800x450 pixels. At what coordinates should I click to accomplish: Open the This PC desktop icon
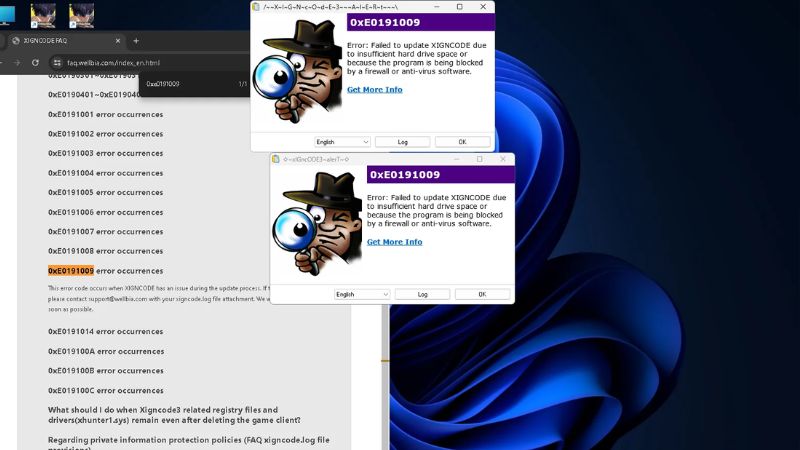point(6,14)
